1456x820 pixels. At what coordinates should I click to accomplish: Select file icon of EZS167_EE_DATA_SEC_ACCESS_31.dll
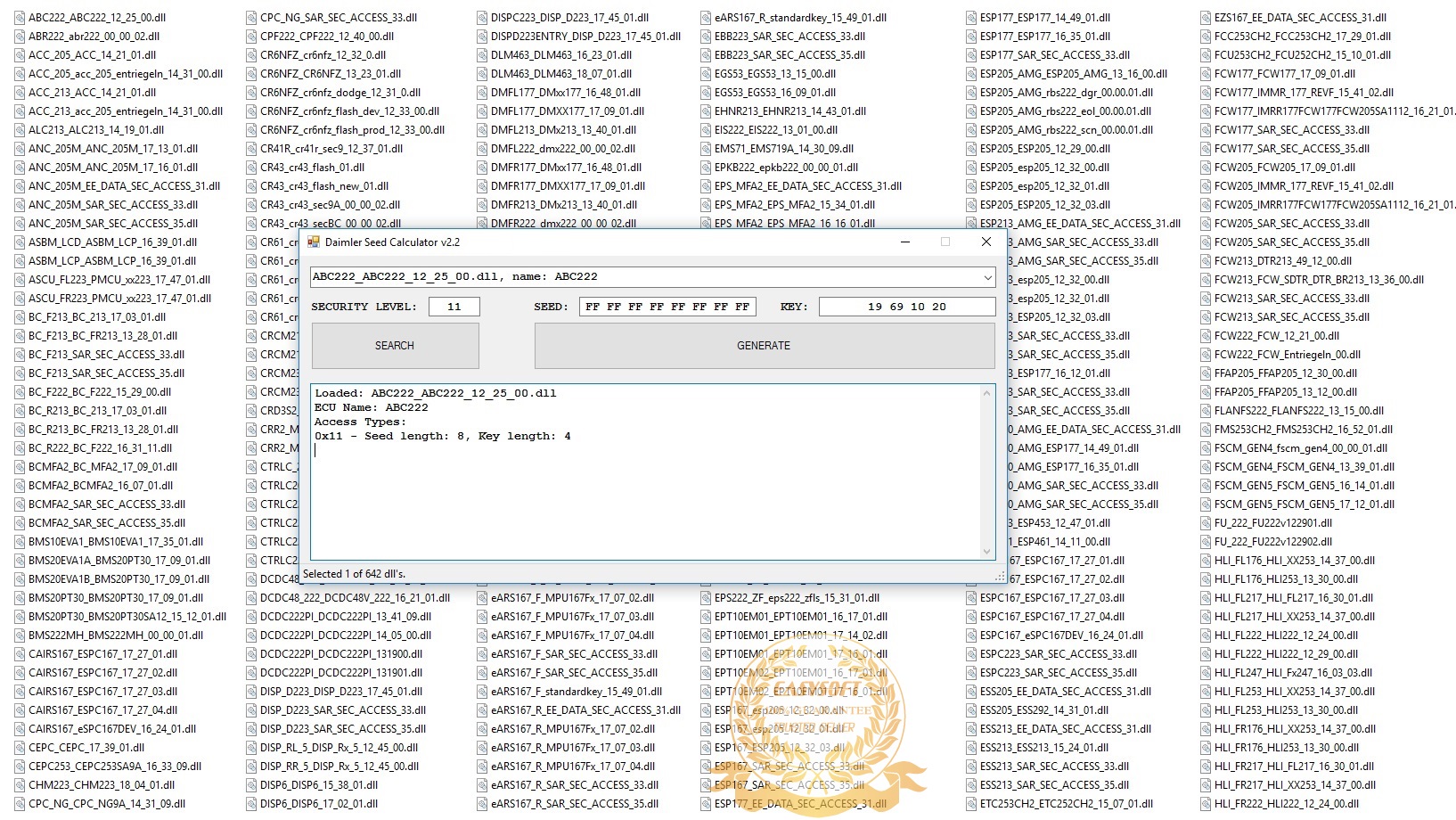click(1206, 17)
